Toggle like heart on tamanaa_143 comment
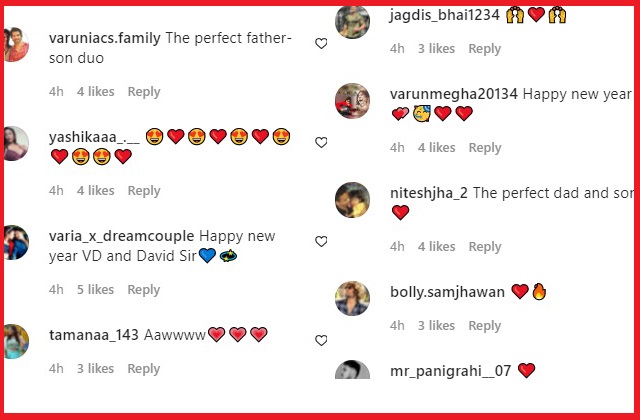The image size is (640, 420). (321, 340)
